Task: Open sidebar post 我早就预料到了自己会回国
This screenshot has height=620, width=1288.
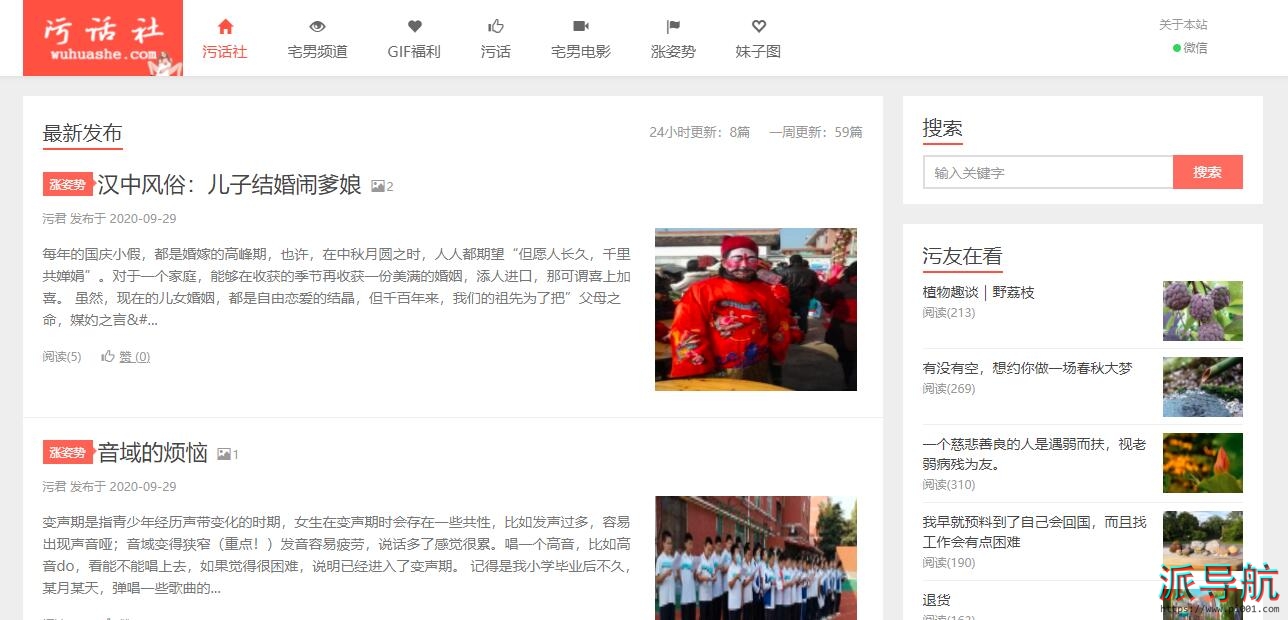Action: (x=1035, y=532)
